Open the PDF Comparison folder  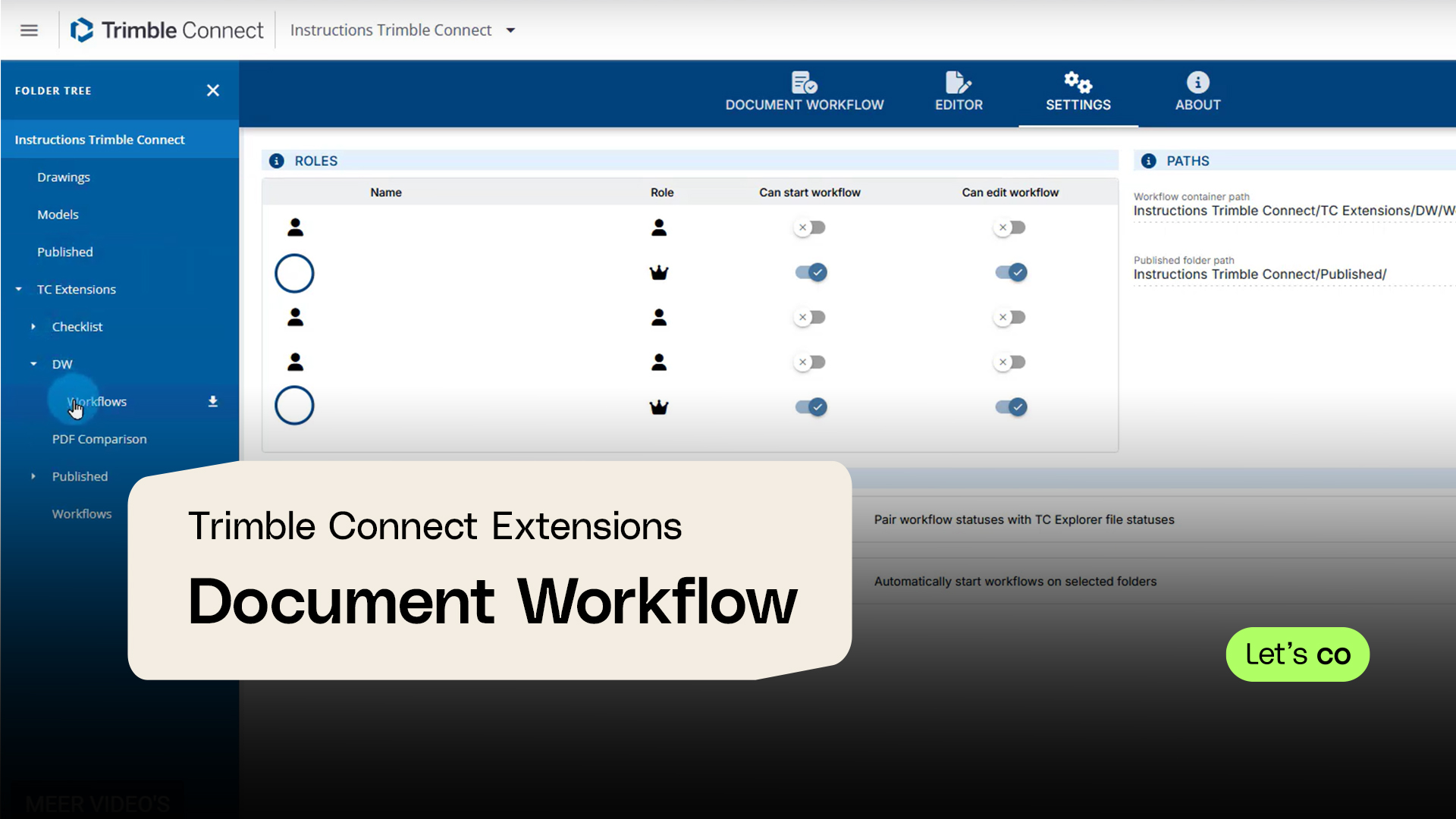[99, 439]
